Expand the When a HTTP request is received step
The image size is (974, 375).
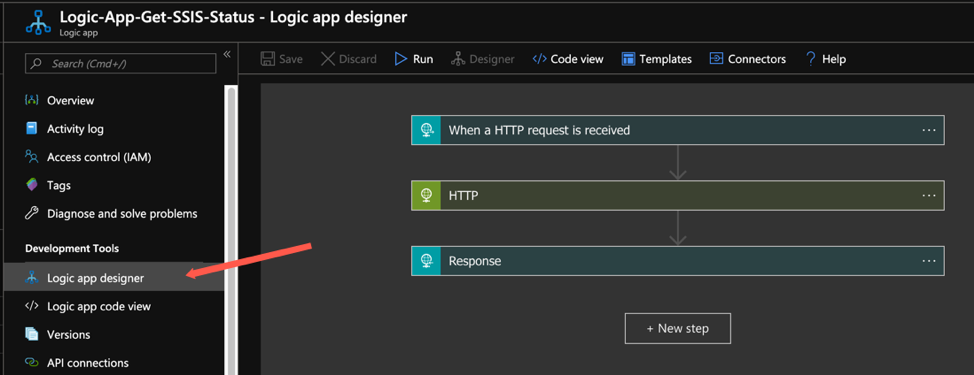[x=678, y=130]
